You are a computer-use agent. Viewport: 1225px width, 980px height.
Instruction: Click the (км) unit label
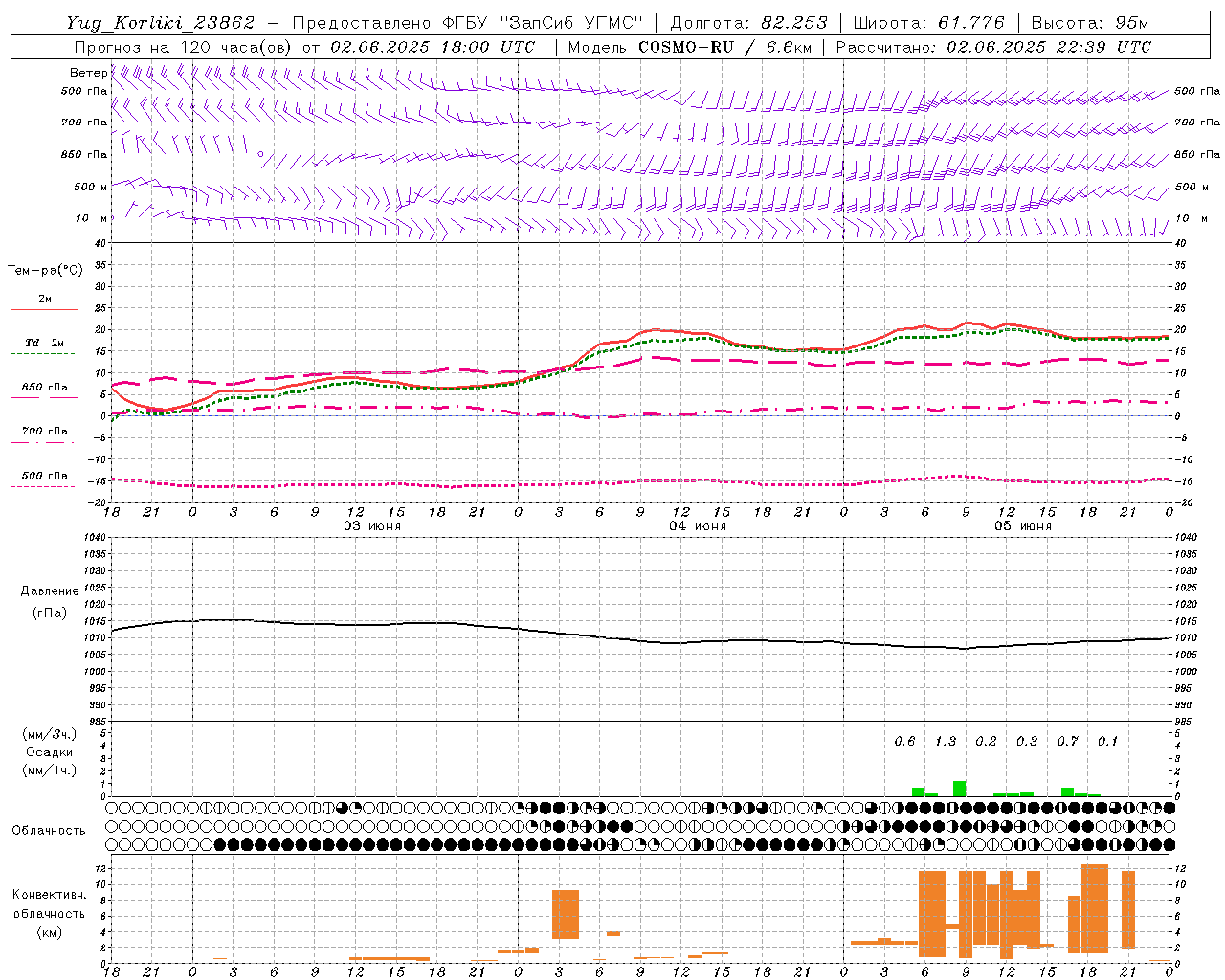[x=49, y=932]
